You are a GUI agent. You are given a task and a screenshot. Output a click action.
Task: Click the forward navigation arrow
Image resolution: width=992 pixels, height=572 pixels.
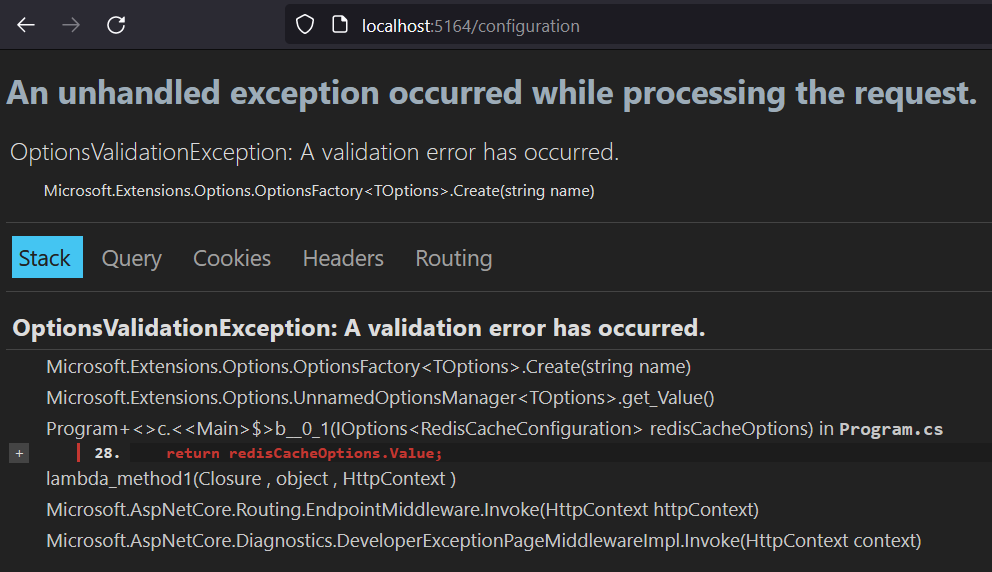pos(71,25)
